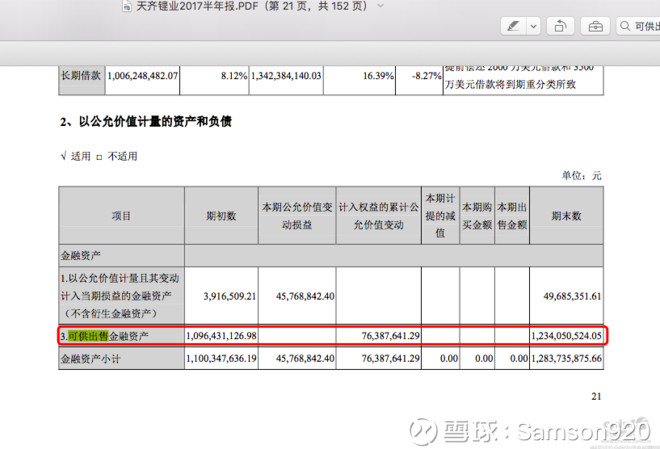Select the markup pen highlight tool
The image size is (660, 449).
(x=513, y=26)
